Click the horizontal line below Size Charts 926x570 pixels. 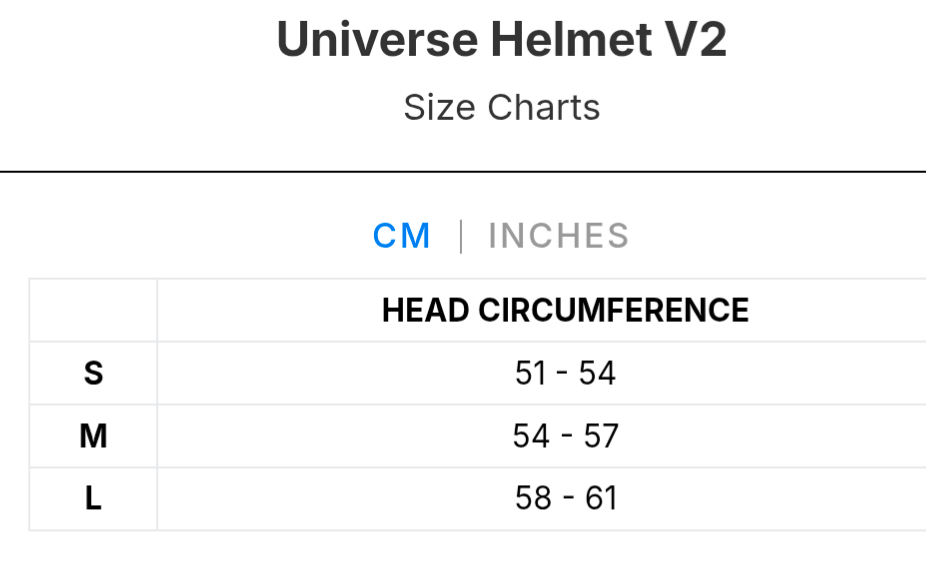(x=463, y=172)
